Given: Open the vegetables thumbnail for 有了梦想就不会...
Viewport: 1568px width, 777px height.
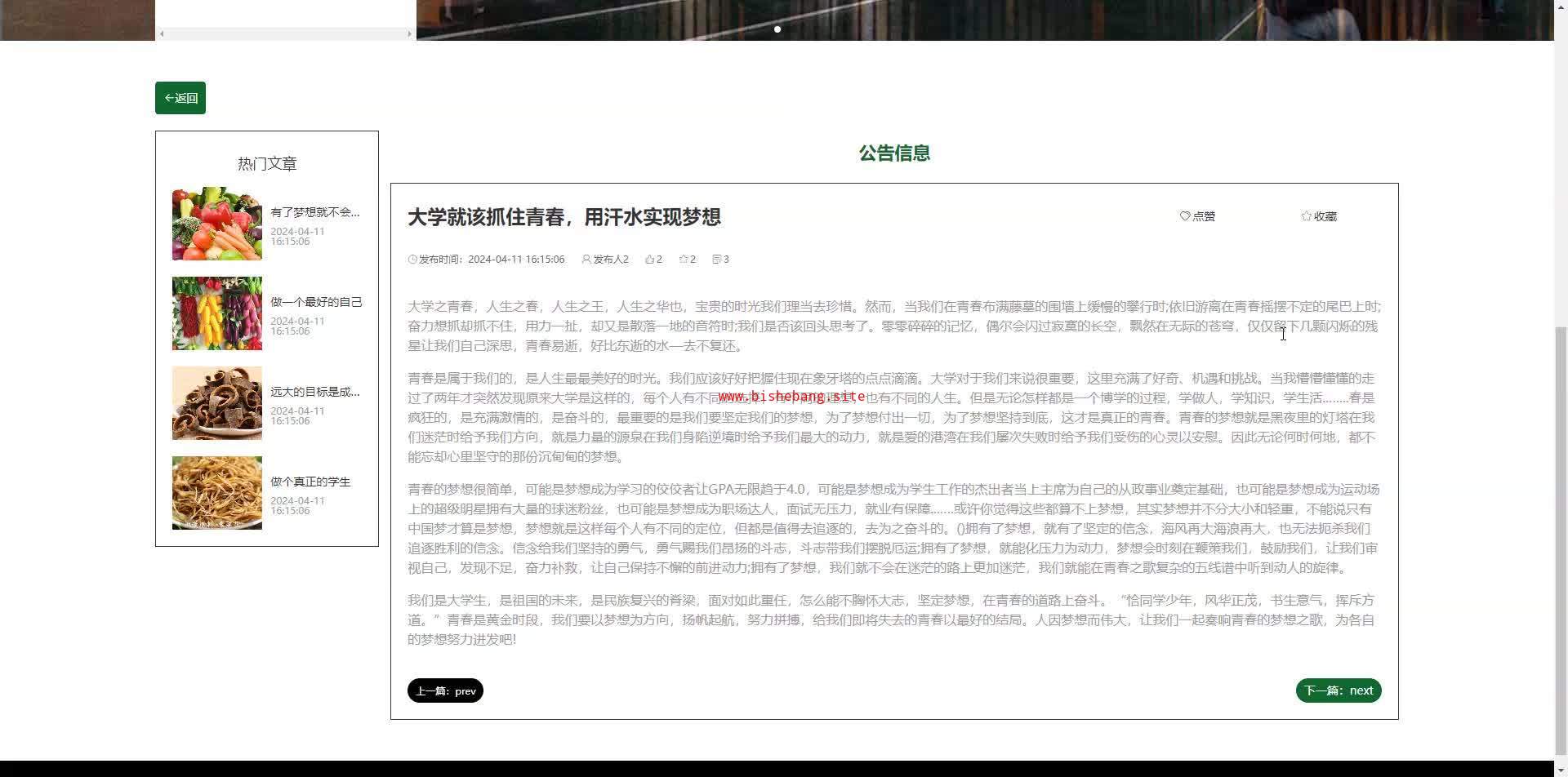Looking at the screenshot, I should (217, 224).
